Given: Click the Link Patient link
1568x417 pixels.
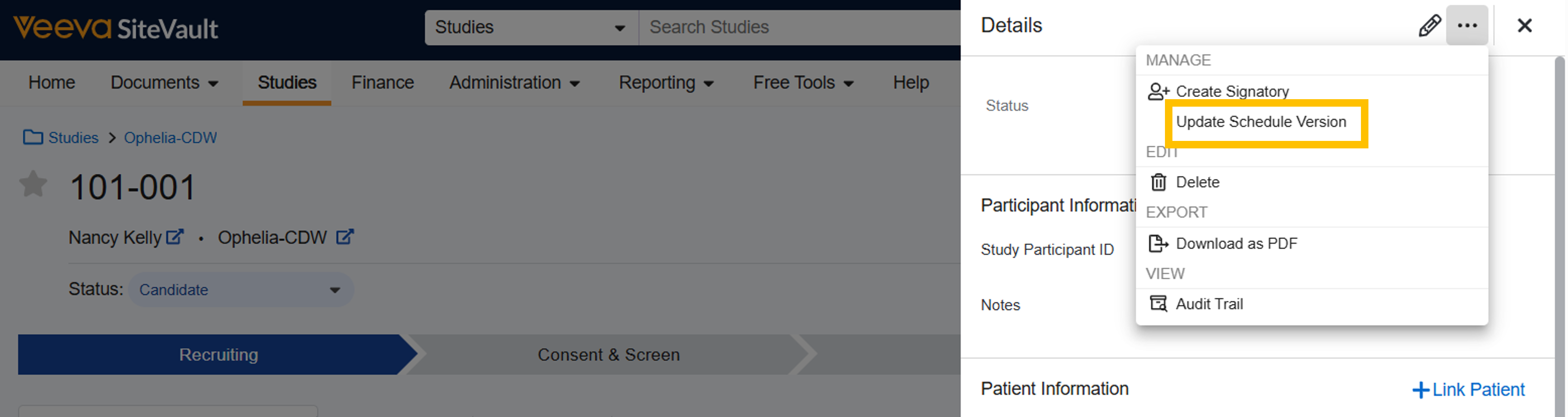Looking at the screenshot, I should (x=1468, y=389).
